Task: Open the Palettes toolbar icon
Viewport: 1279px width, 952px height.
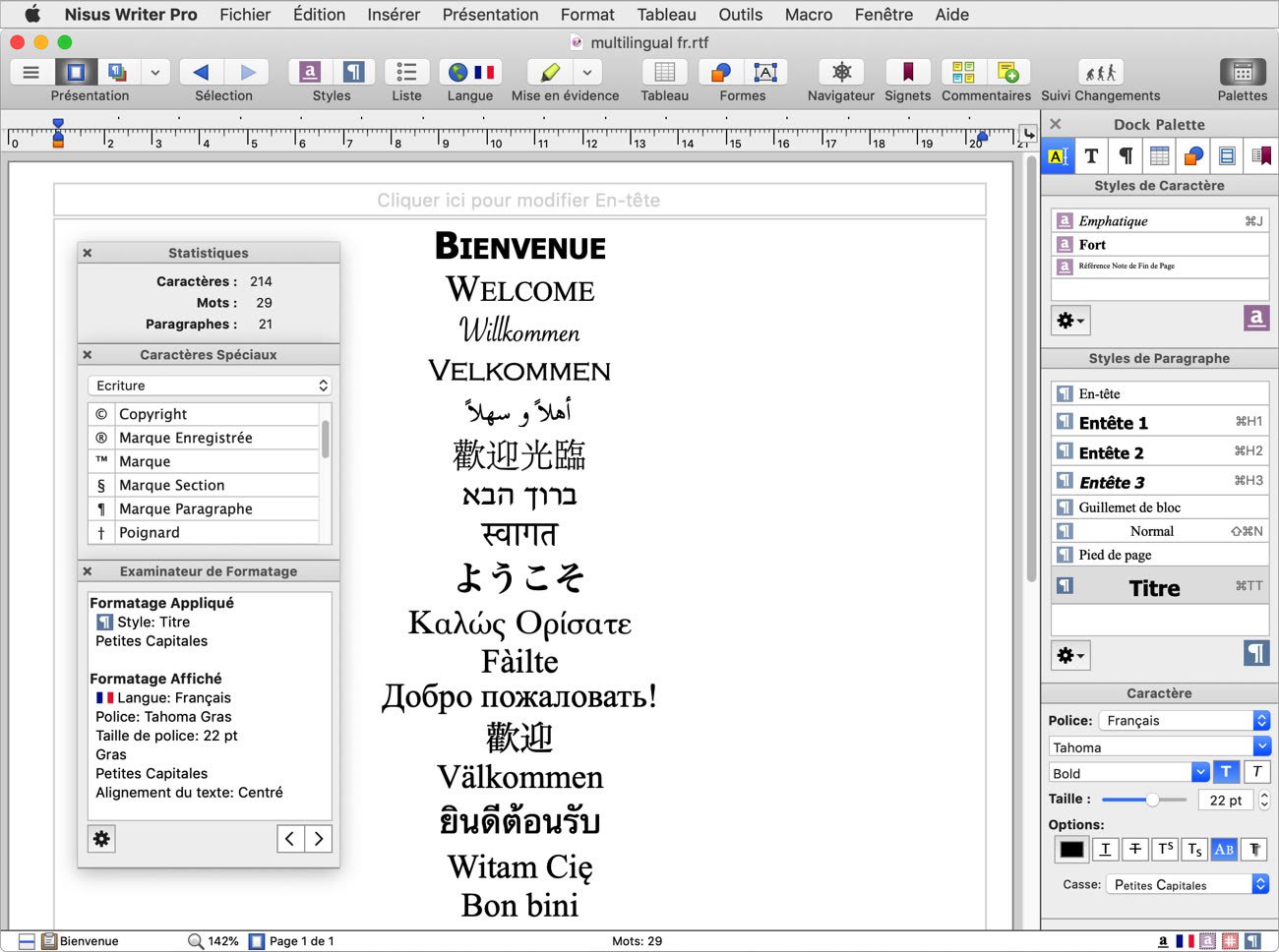Action: coord(1242,73)
